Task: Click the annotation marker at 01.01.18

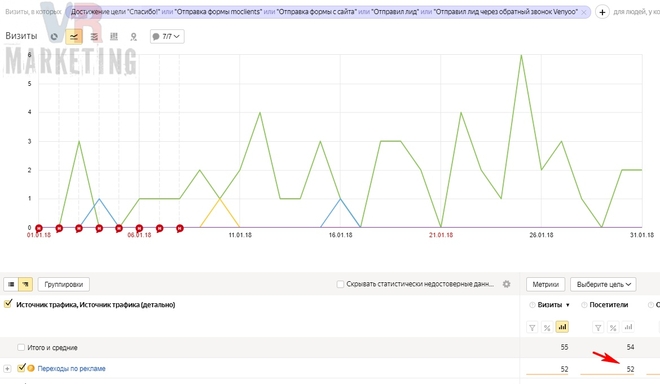Action: [39, 228]
